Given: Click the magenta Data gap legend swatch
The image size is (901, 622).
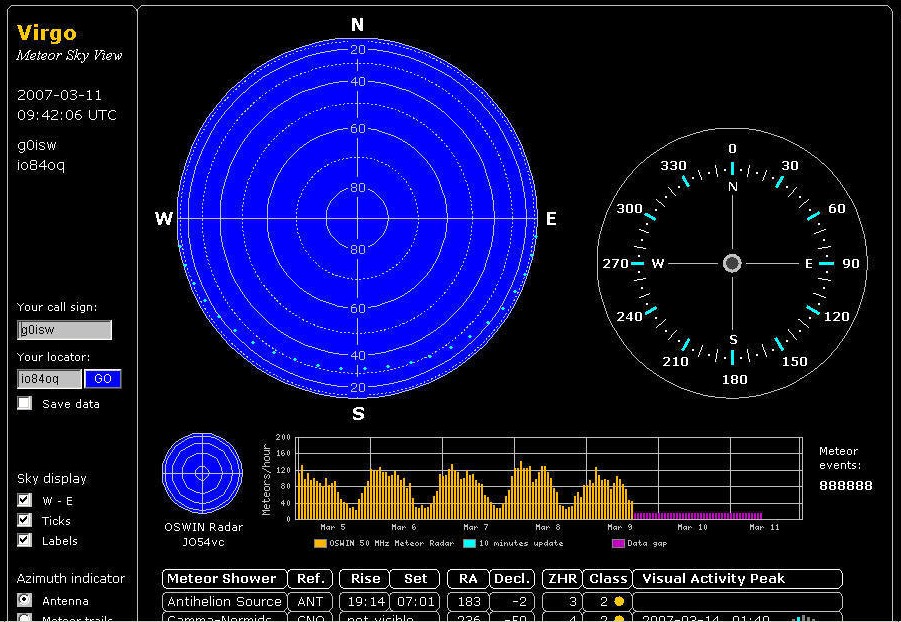Looking at the screenshot, I should coord(618,543).
